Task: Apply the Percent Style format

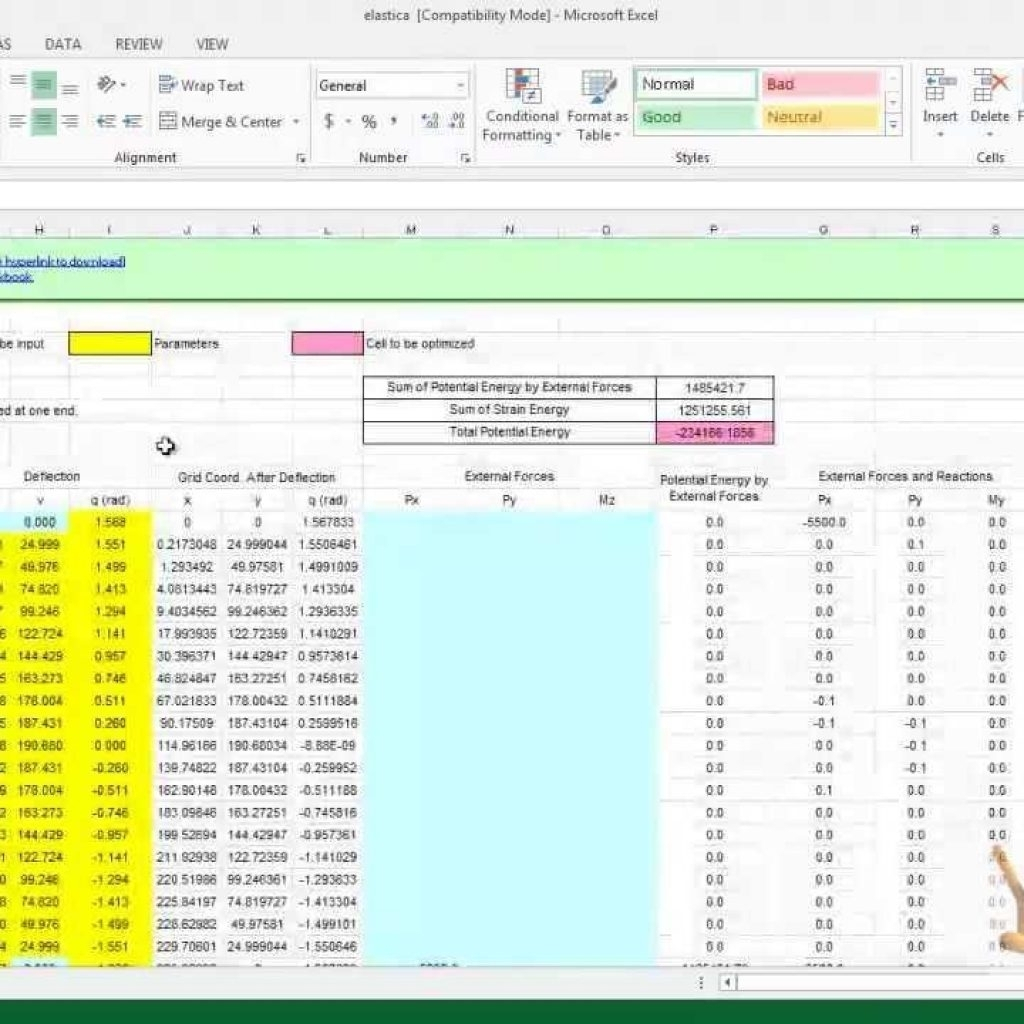Action: 367,122
